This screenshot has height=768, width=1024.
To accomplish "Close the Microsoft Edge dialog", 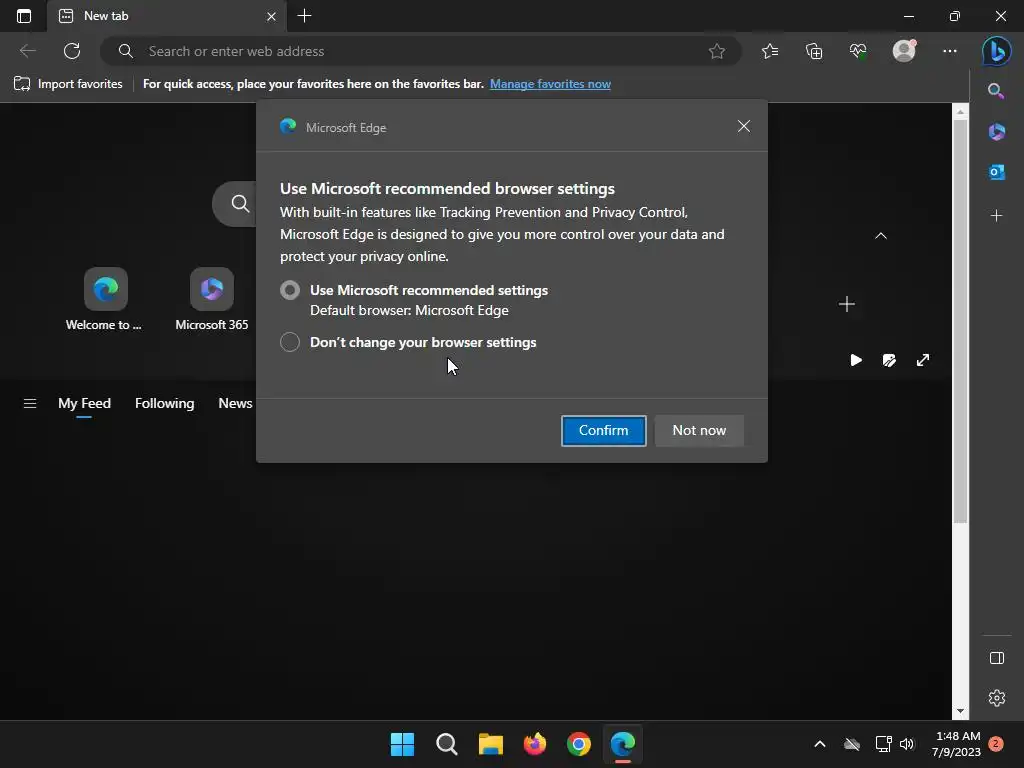I will click(x=743, y=126).
